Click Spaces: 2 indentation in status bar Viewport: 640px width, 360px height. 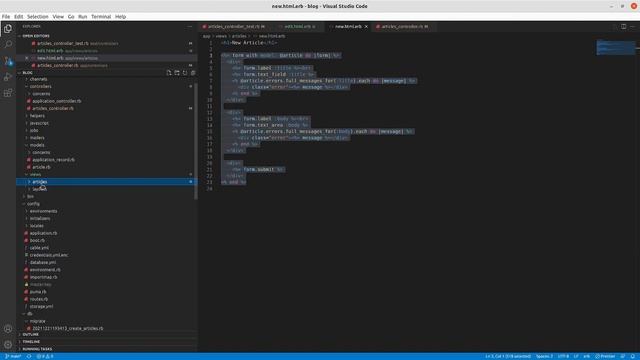544,356
